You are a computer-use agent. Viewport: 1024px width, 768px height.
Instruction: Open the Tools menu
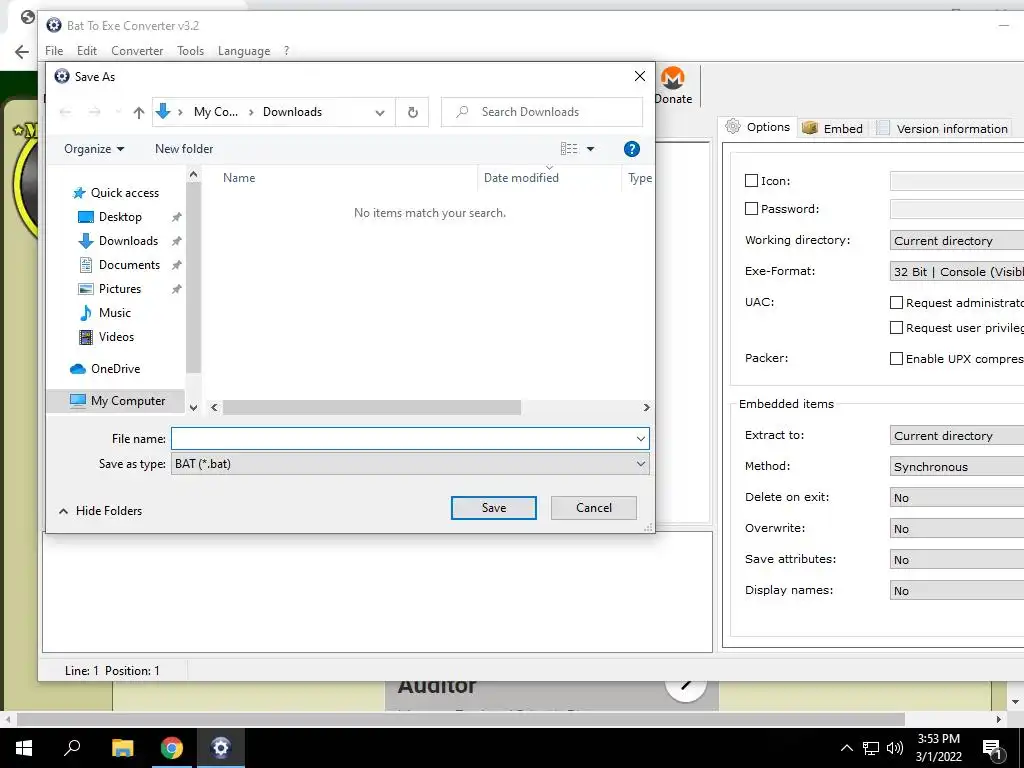tap(191, 51)
